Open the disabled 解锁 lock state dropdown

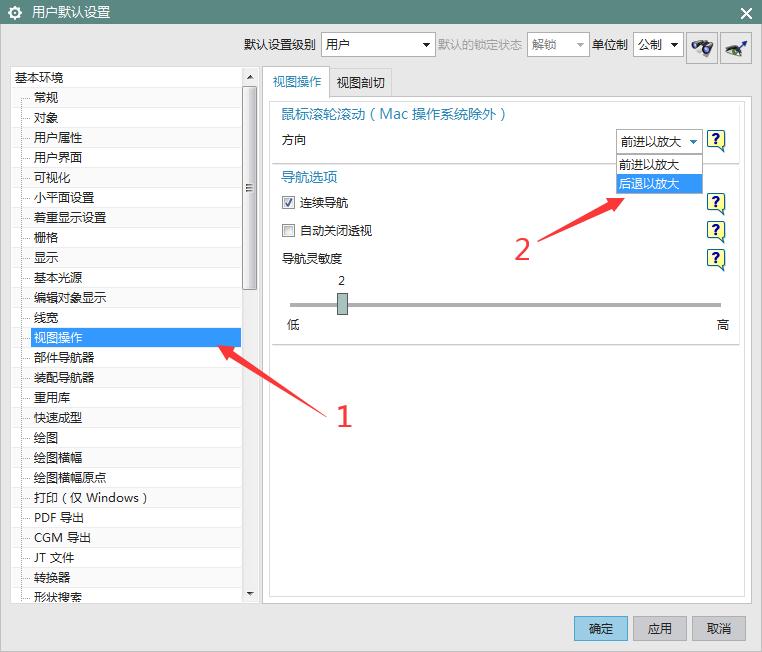(x=558, y=45)
